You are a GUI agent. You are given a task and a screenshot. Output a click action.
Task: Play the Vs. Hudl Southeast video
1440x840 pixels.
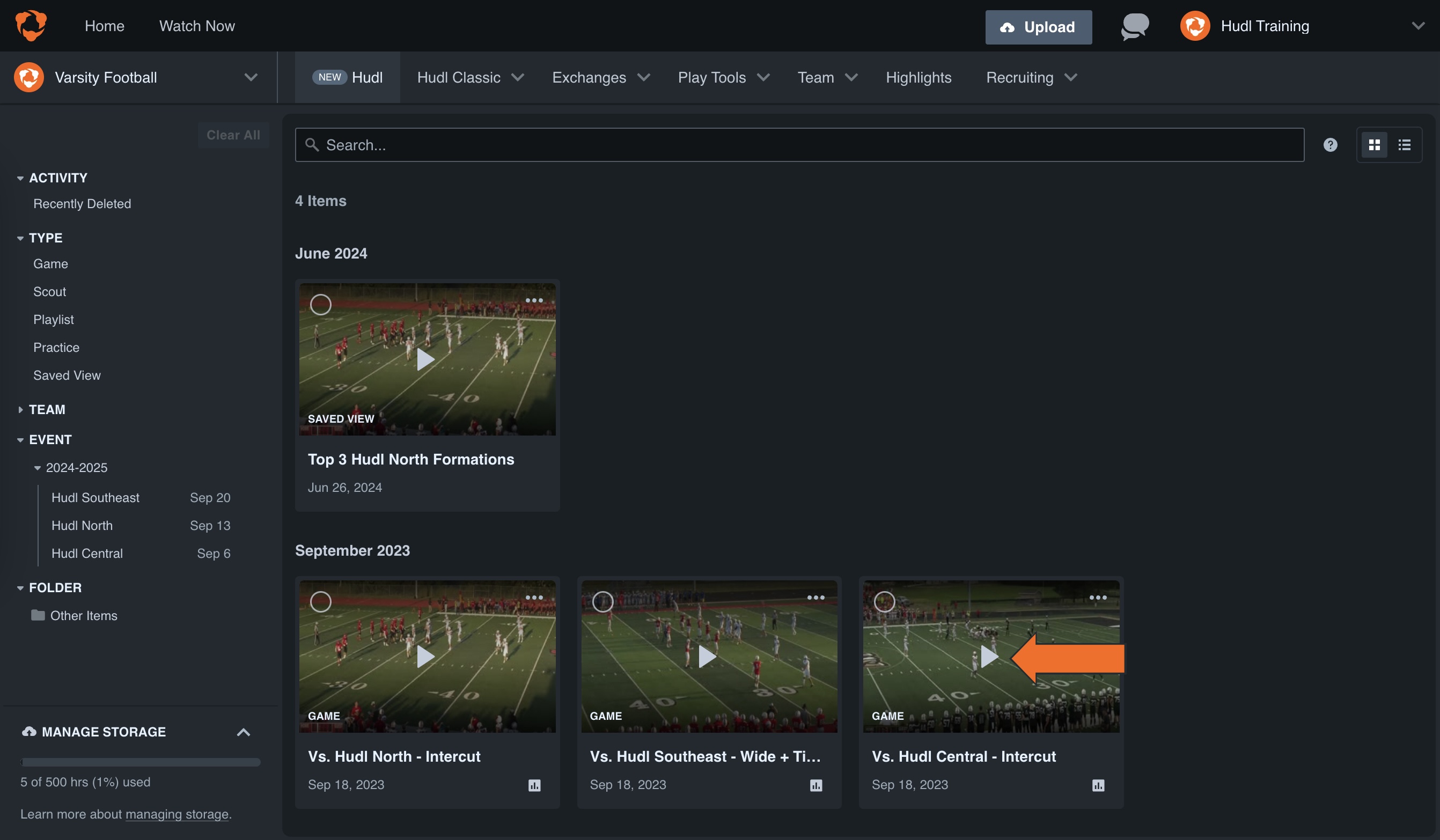pyautogui.click(x=708, y=657)
